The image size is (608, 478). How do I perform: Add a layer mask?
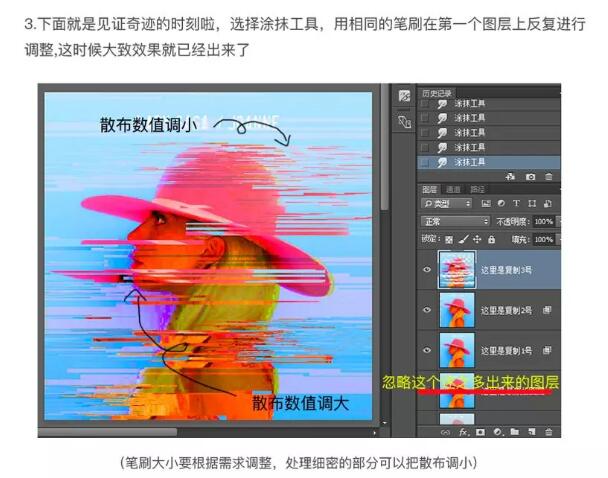pyautogui.click(x=480, y=432)
